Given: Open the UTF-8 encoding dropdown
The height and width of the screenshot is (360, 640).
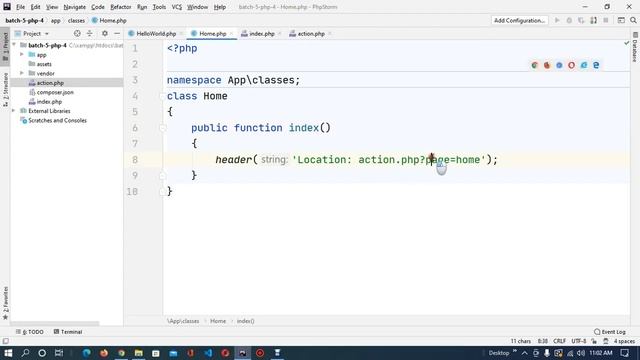Looking at the screenshot, I should (579, 341).
